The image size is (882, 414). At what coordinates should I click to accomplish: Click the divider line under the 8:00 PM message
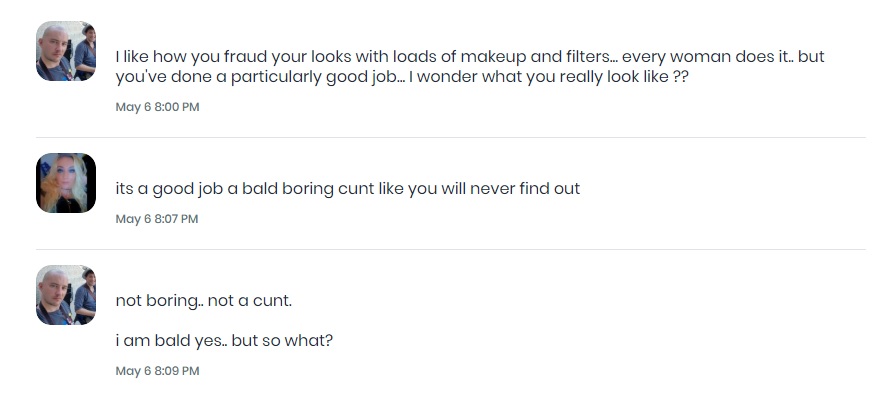(450, 137)
